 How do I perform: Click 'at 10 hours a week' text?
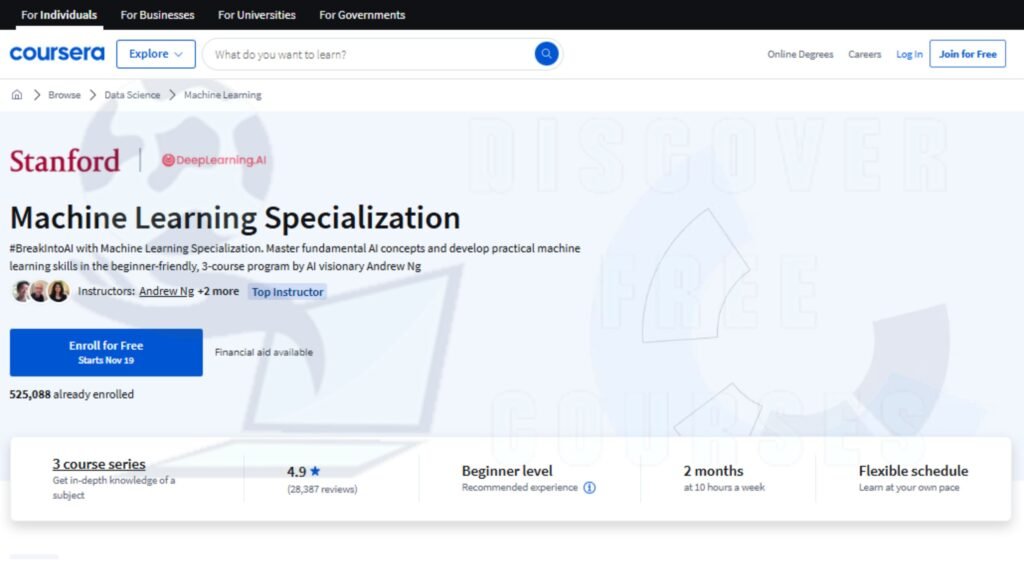coord(724,487)
